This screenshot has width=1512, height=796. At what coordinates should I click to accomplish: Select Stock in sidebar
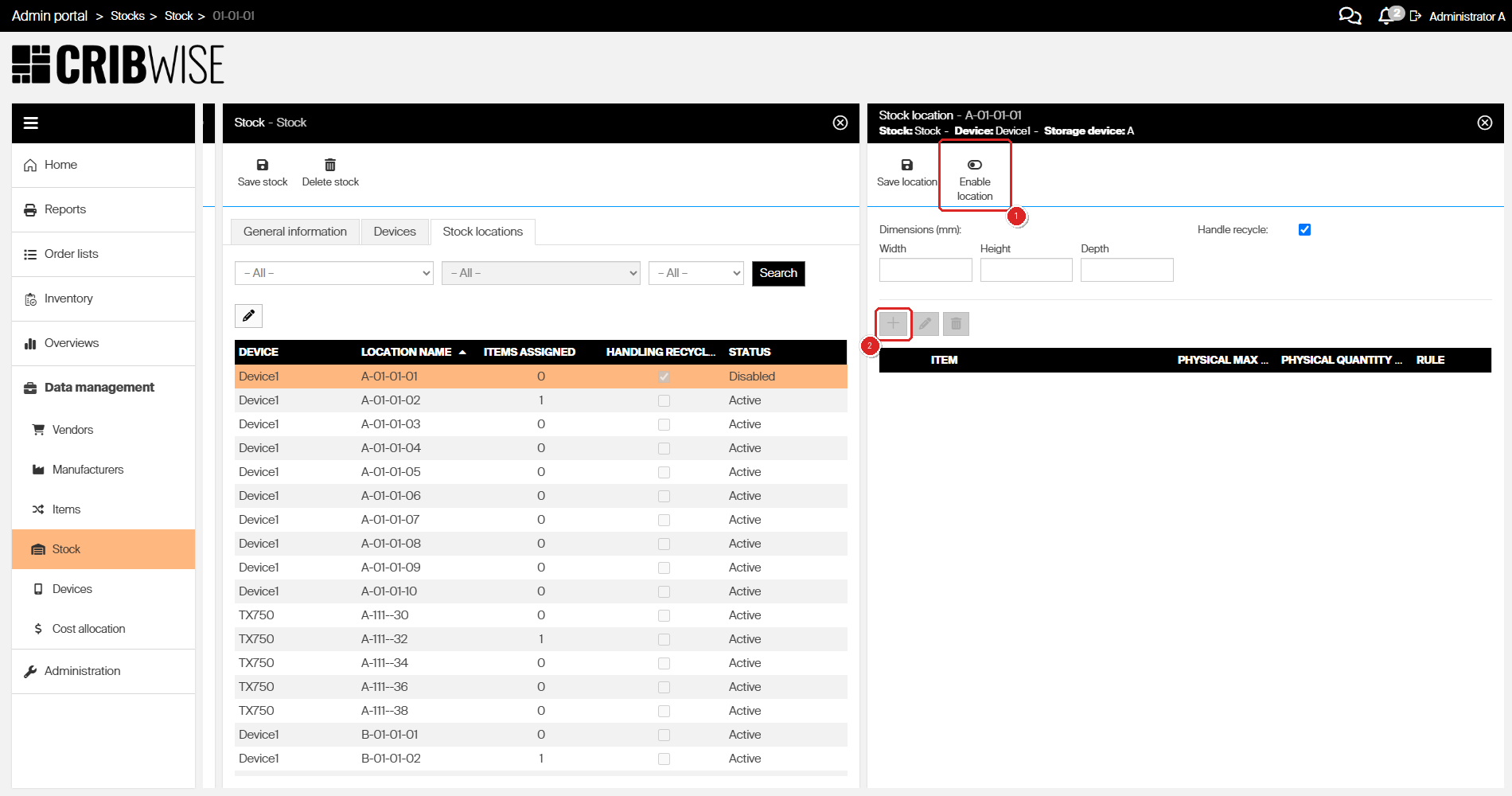(x=103, y=549)
